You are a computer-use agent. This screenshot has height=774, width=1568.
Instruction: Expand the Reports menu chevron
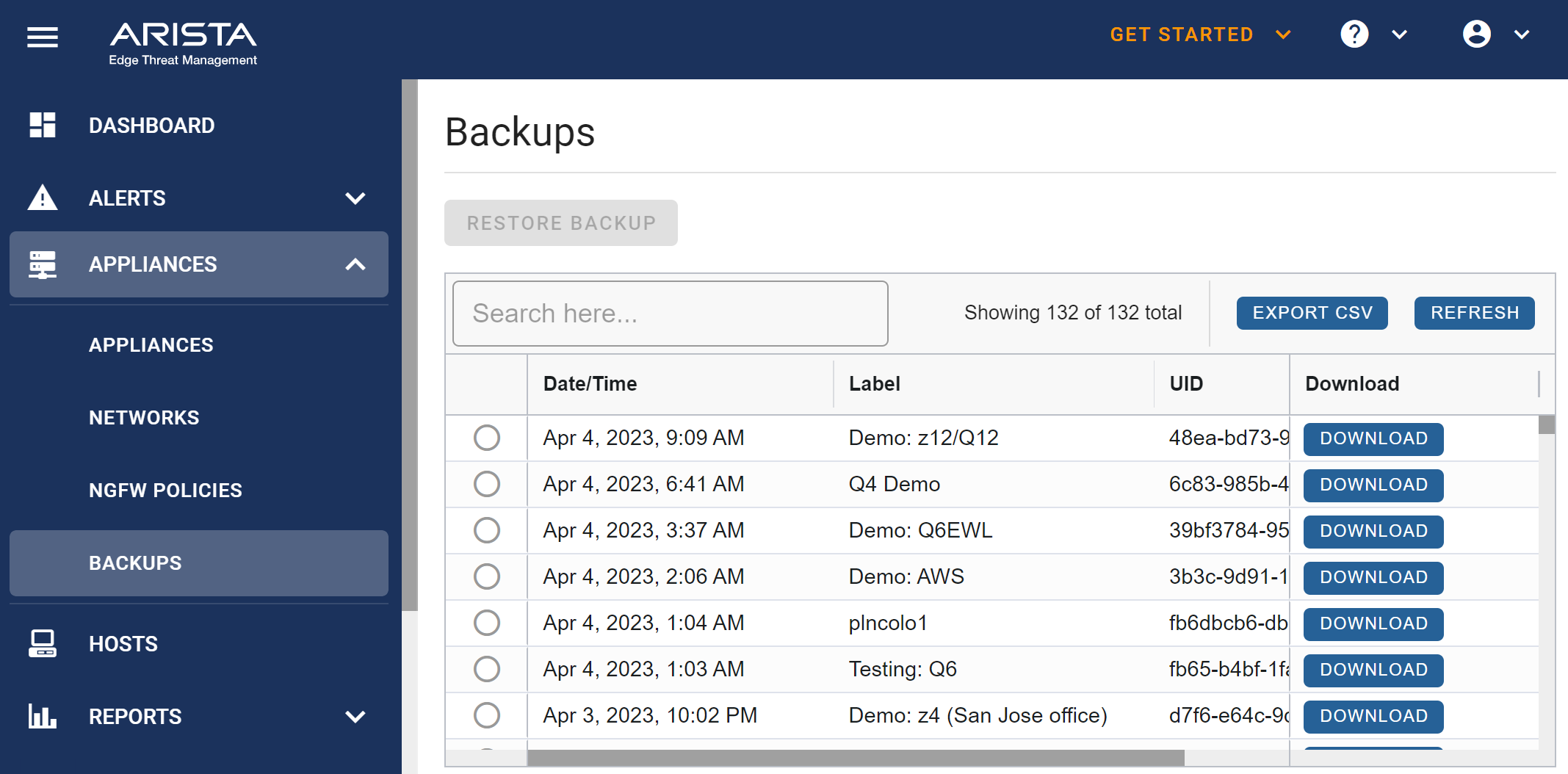tap(355, 717)
